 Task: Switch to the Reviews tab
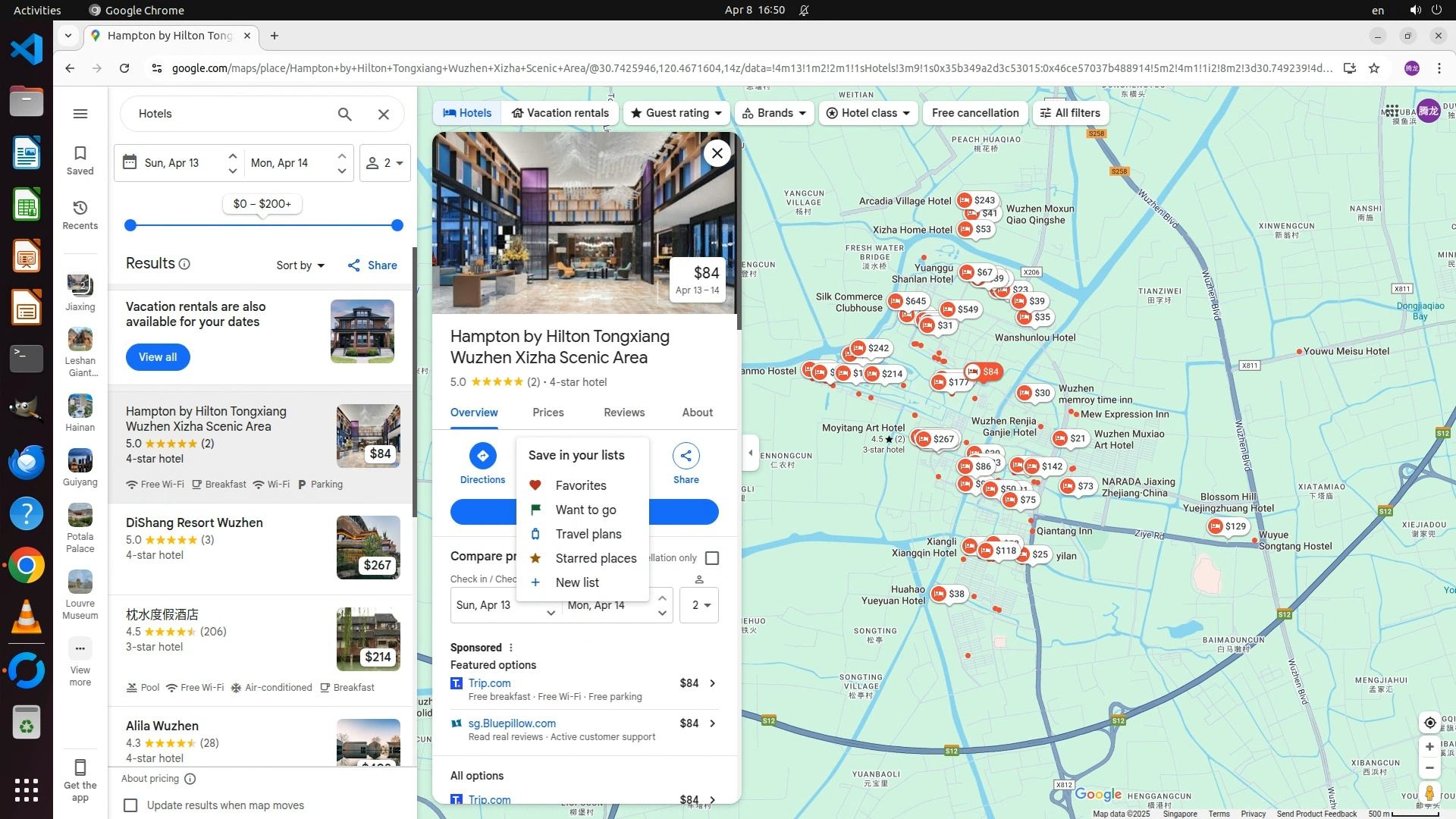[623, 413]
